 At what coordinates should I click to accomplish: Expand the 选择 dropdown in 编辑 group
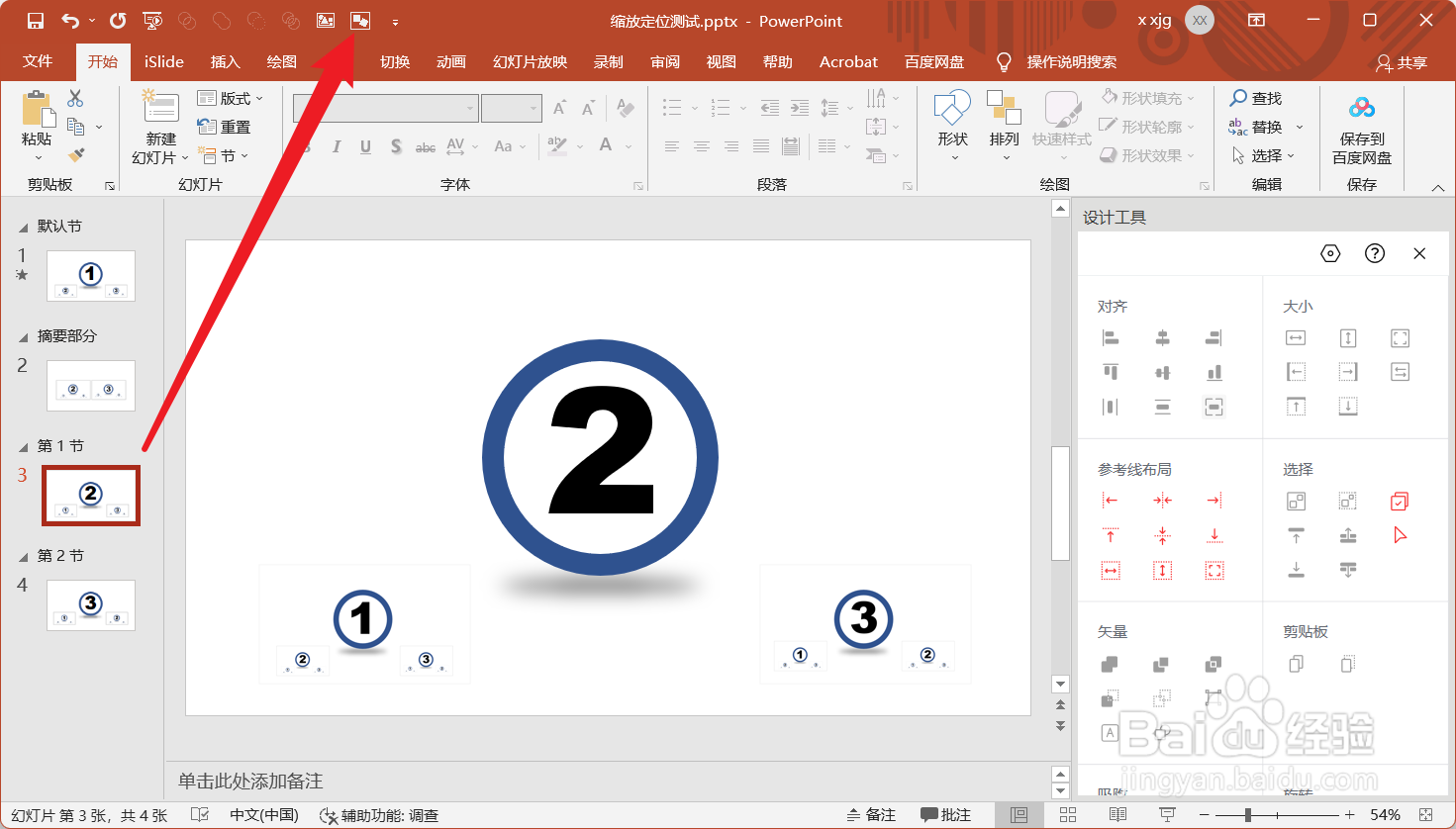[x=1263, y=155]
